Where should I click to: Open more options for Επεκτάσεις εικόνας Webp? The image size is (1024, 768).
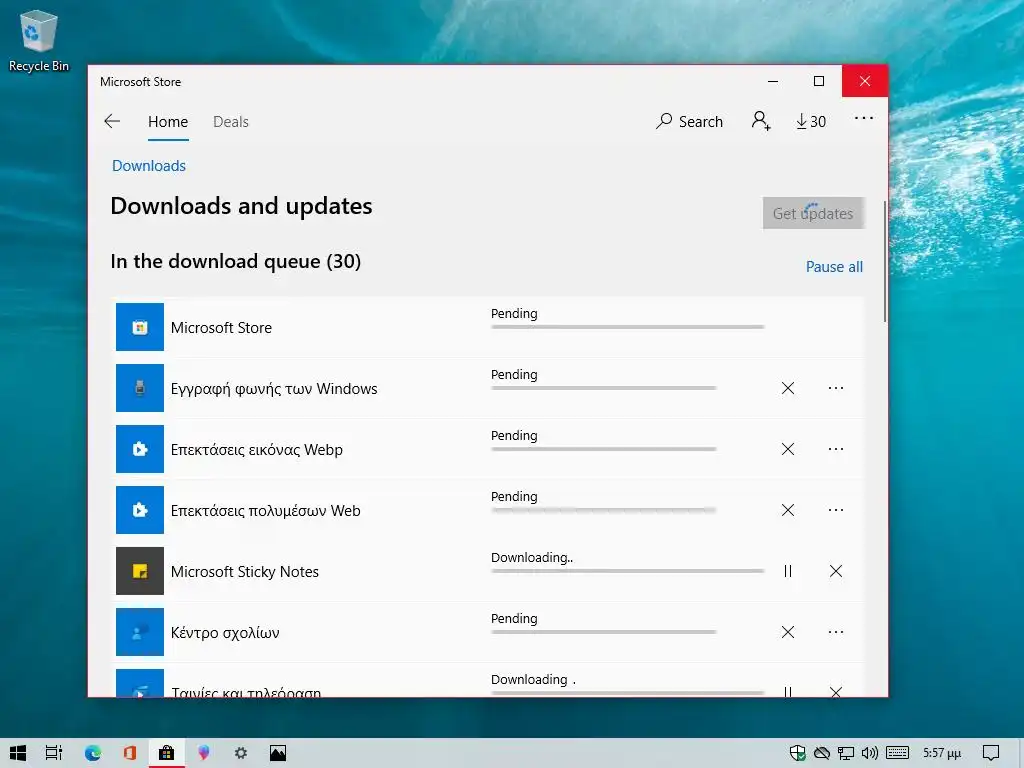point(836,449)
